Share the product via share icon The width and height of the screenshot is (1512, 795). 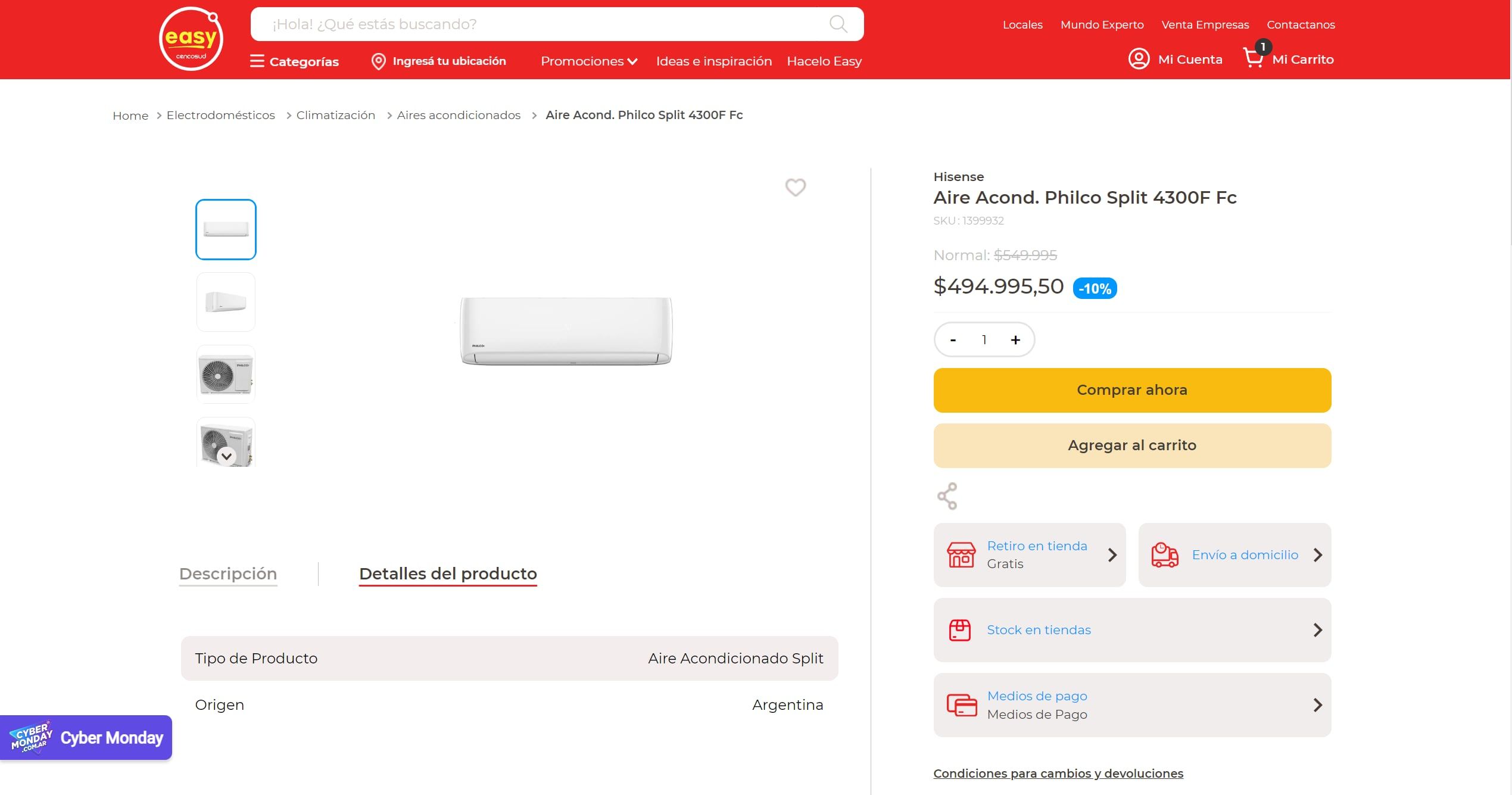point(947,496)
